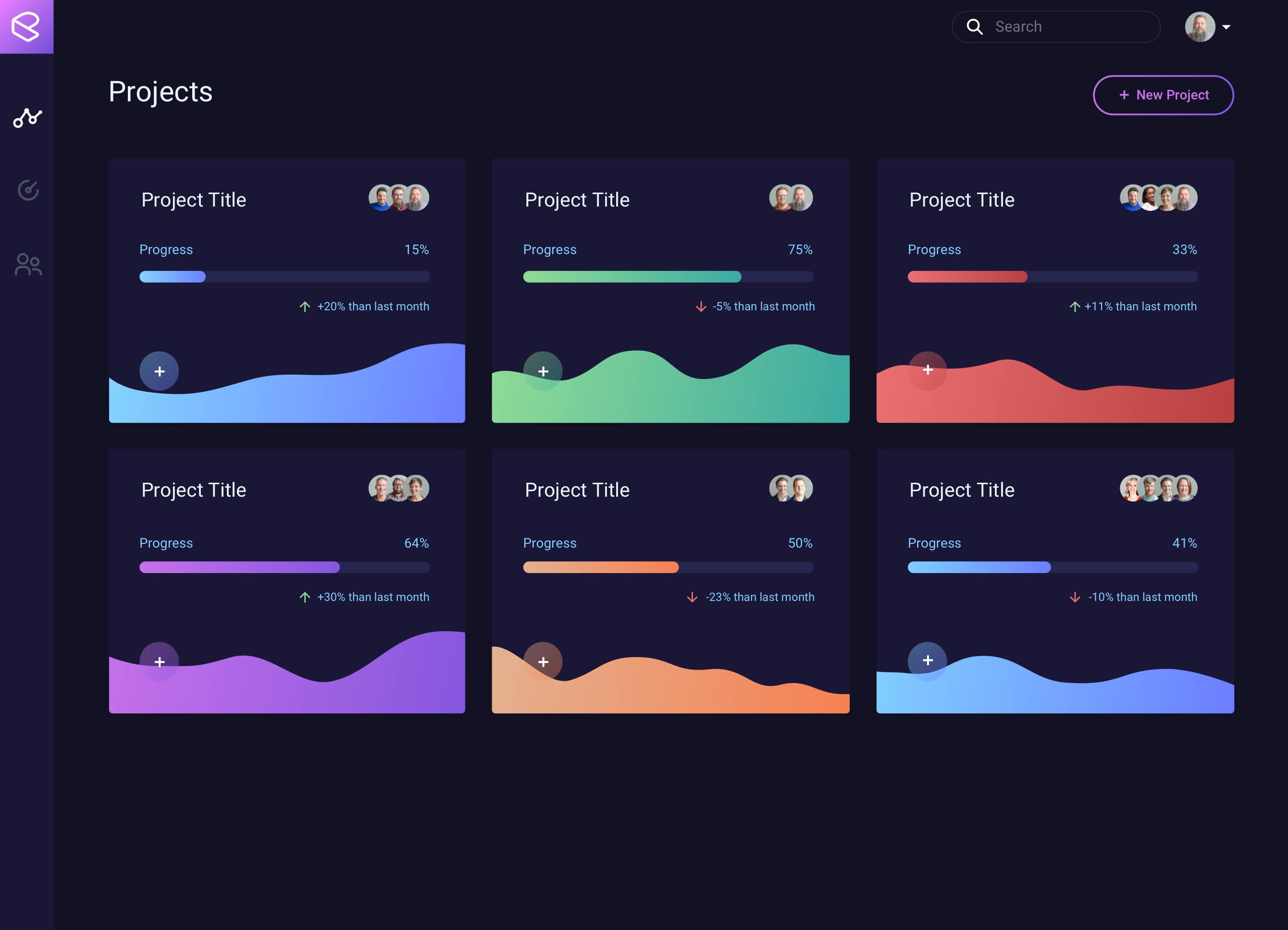Click the plus icon on the 15% project card
The height and width of the screenshot is (930, 1288).
(x=160, y=371)
